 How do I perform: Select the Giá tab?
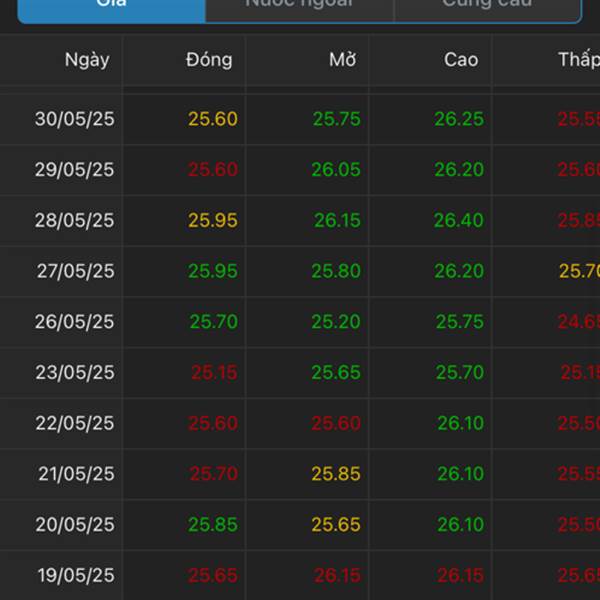click(x=111, y=10)
